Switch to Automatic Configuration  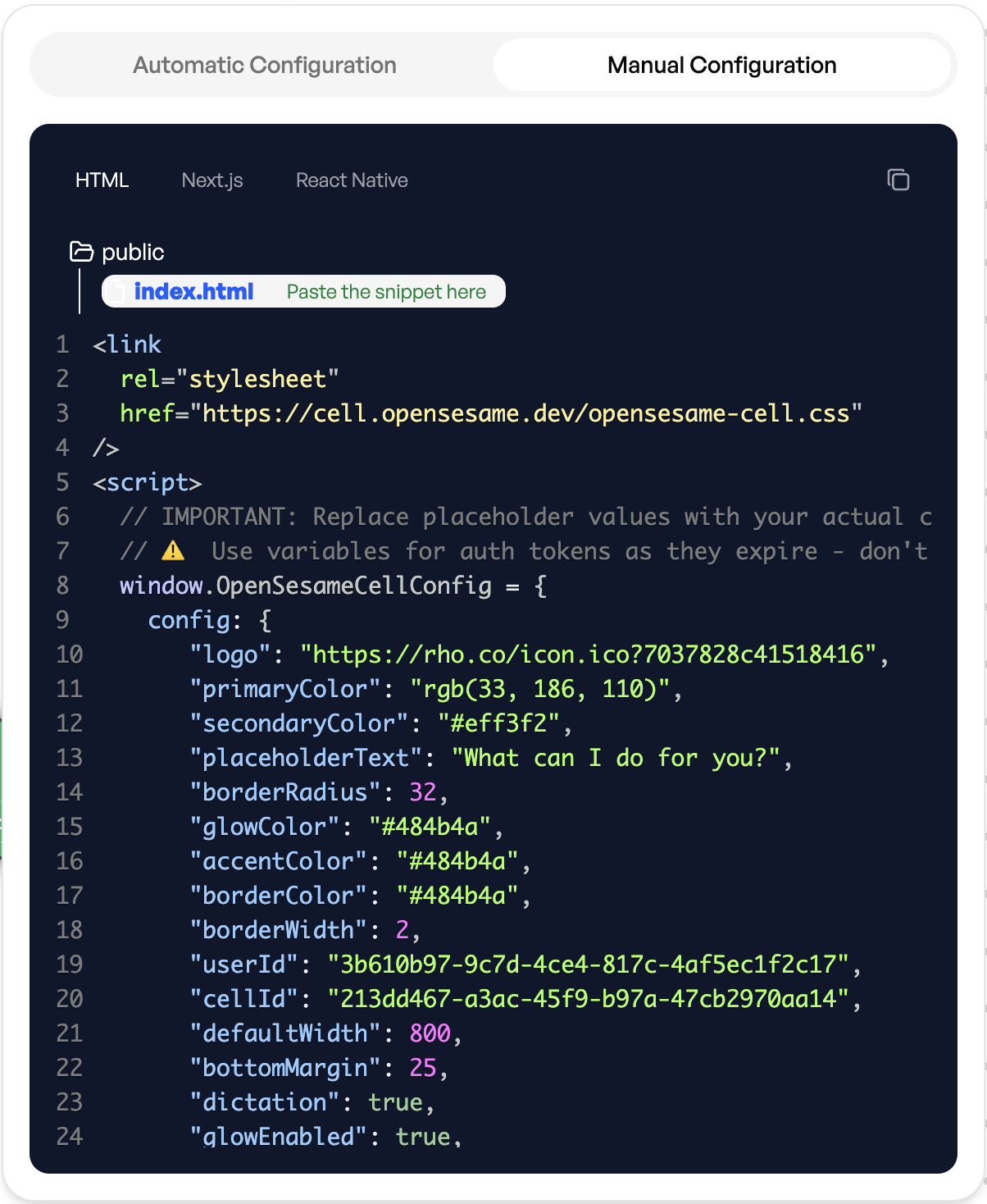pos(262,65)
